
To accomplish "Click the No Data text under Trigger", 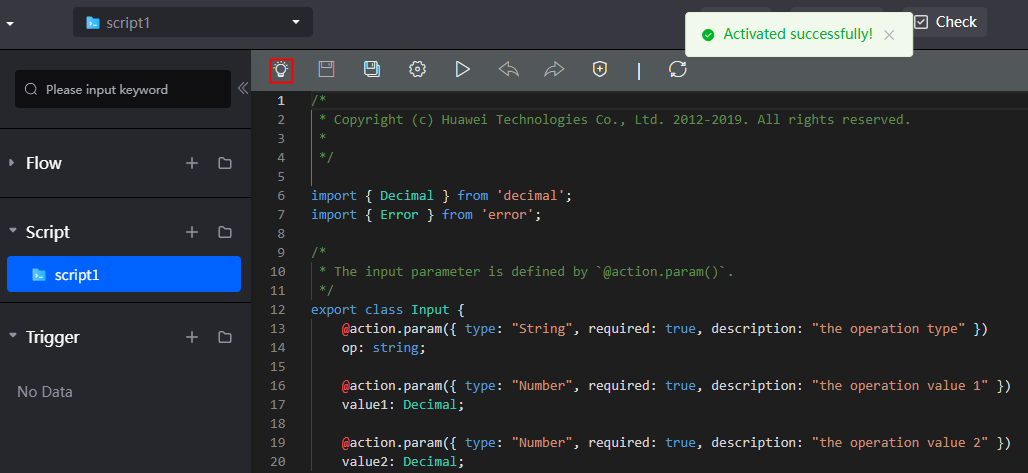I will 45,392.
